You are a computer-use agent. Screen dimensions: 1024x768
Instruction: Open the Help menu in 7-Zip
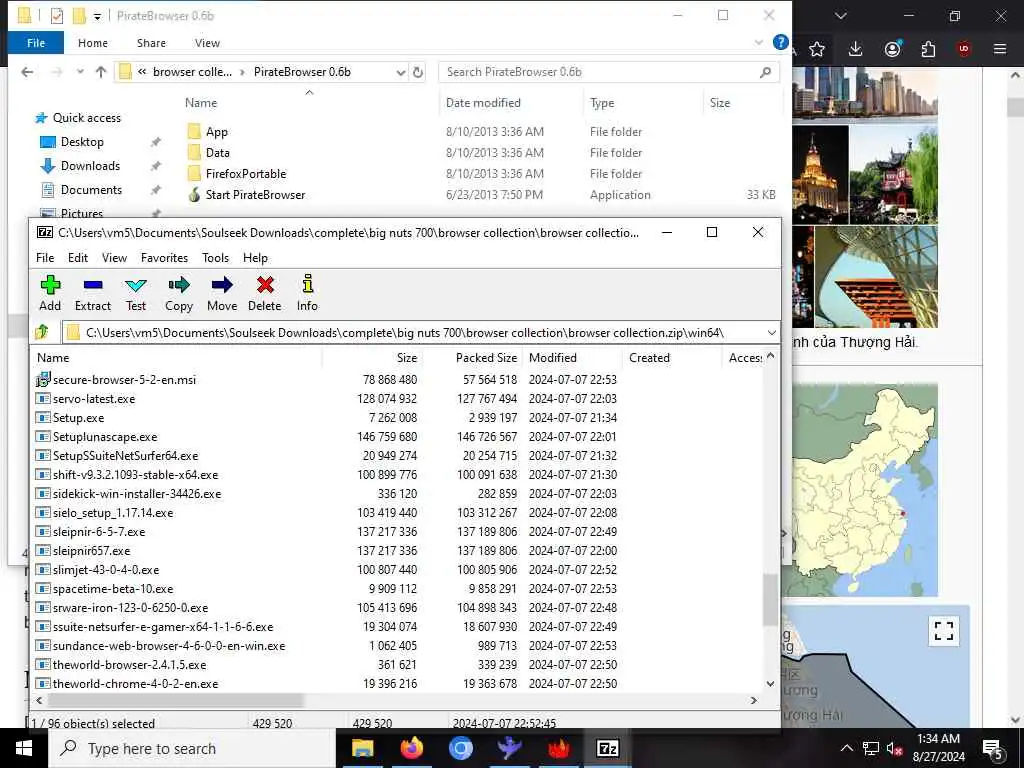point(255,258)
